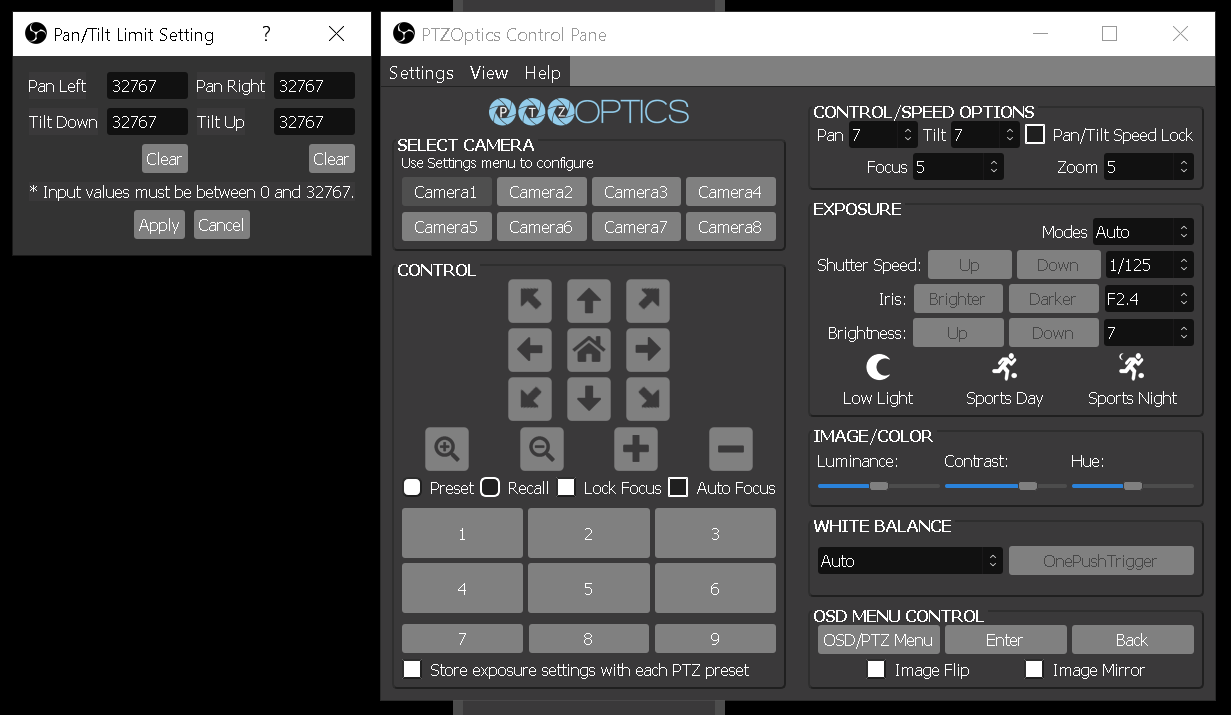Enable the Preset checkbox
Image resolution: width=1231 pixels, height=715 pixels.
tap(412, 487)
